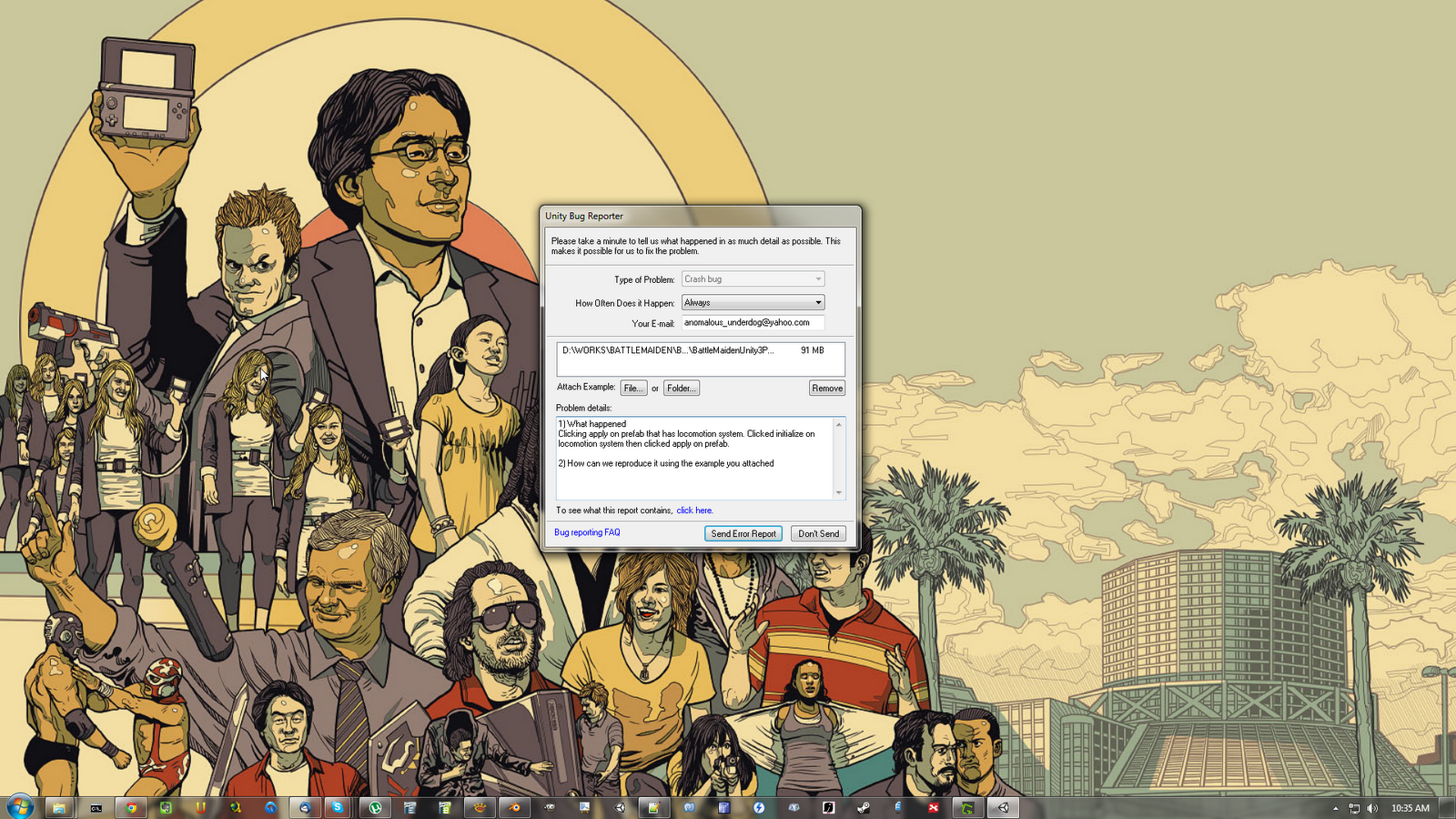Open GIMP from the taskbar

550,807
